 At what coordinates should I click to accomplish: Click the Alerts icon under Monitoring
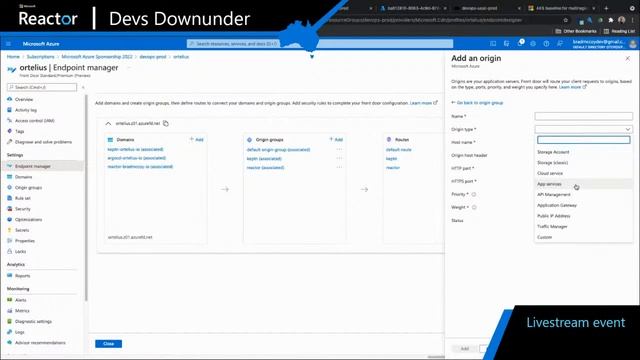pos(9,300)
